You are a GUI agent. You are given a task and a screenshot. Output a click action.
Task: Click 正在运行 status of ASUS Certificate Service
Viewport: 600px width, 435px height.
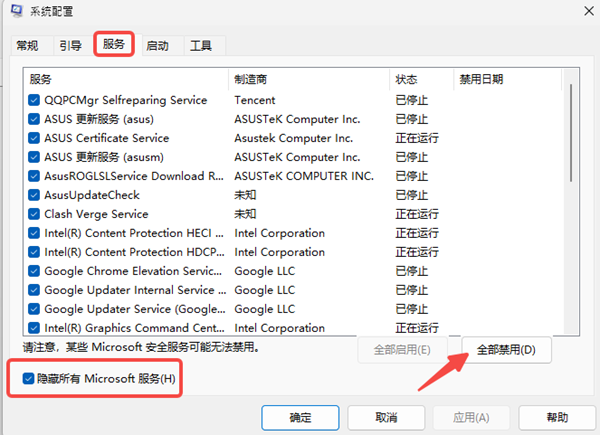coord(417,138)
